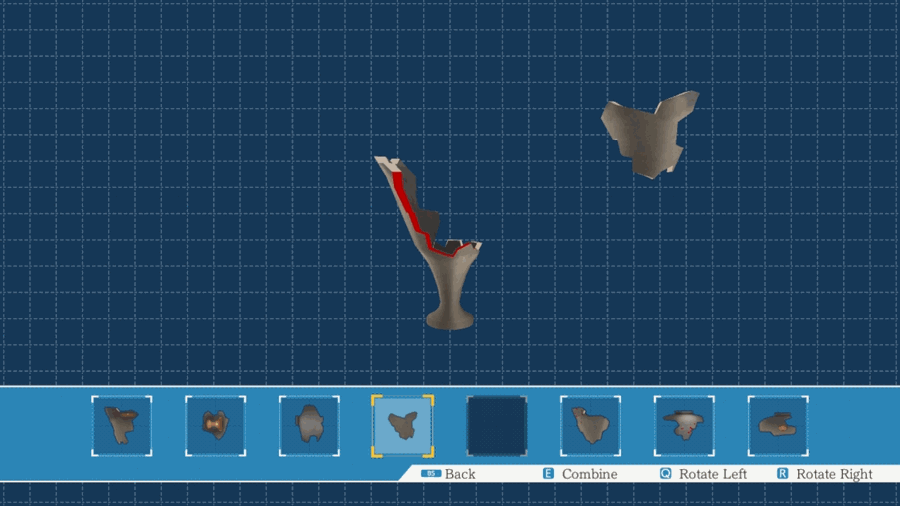The height and width of the screenshot is (506, 900).
Task: Pick the highlighted fourth shard slot
Action: pyautogui.click(x=402, y=426)
